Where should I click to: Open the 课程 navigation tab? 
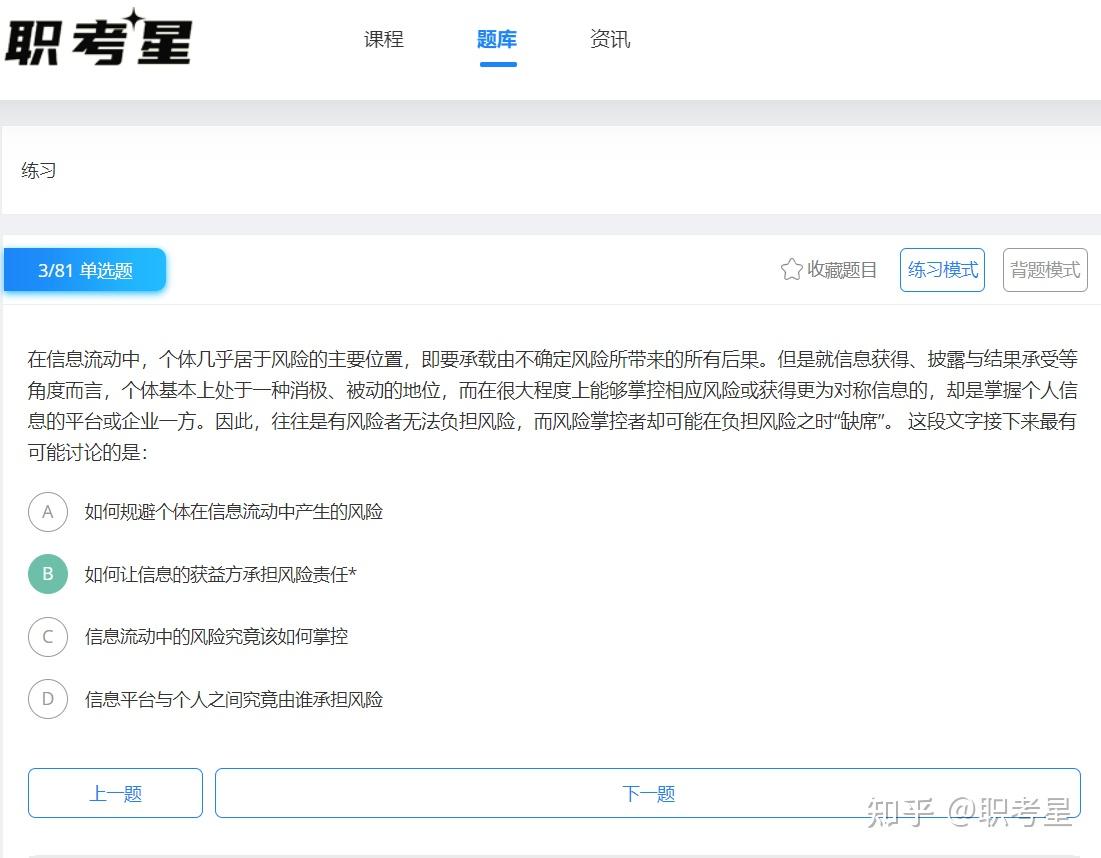click(383, 39)
